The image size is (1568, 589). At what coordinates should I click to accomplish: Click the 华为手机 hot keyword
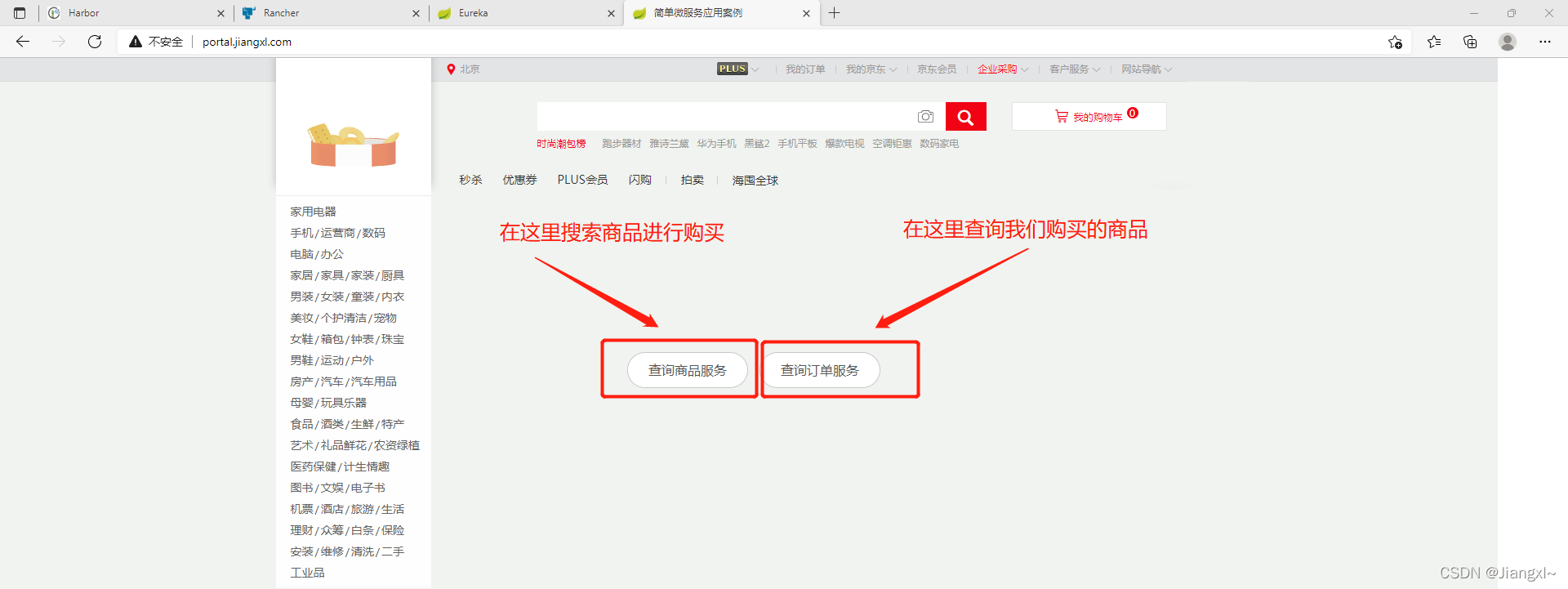(x=716, y=144)
